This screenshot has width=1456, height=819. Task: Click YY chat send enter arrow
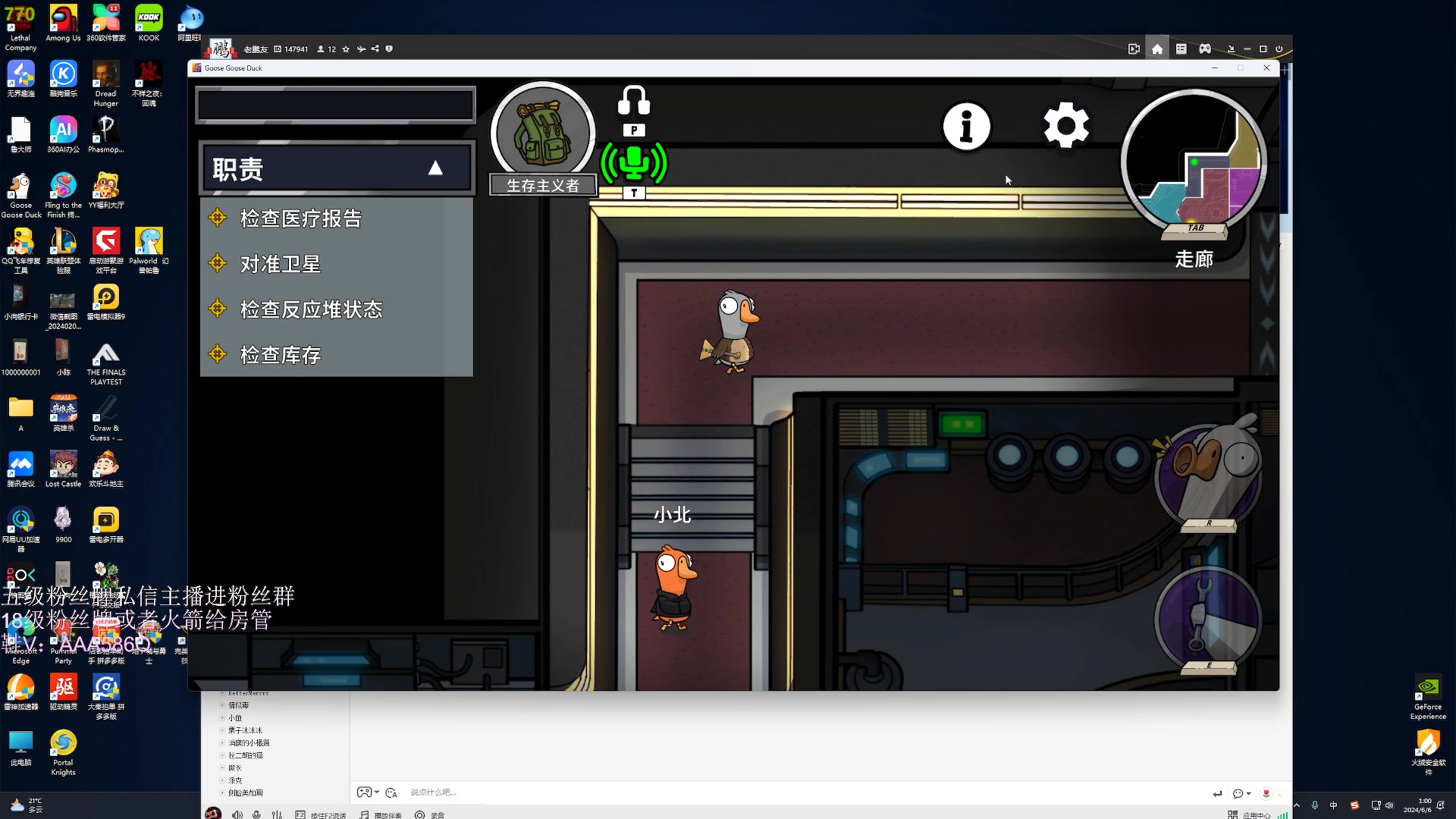click(1217, 793)
